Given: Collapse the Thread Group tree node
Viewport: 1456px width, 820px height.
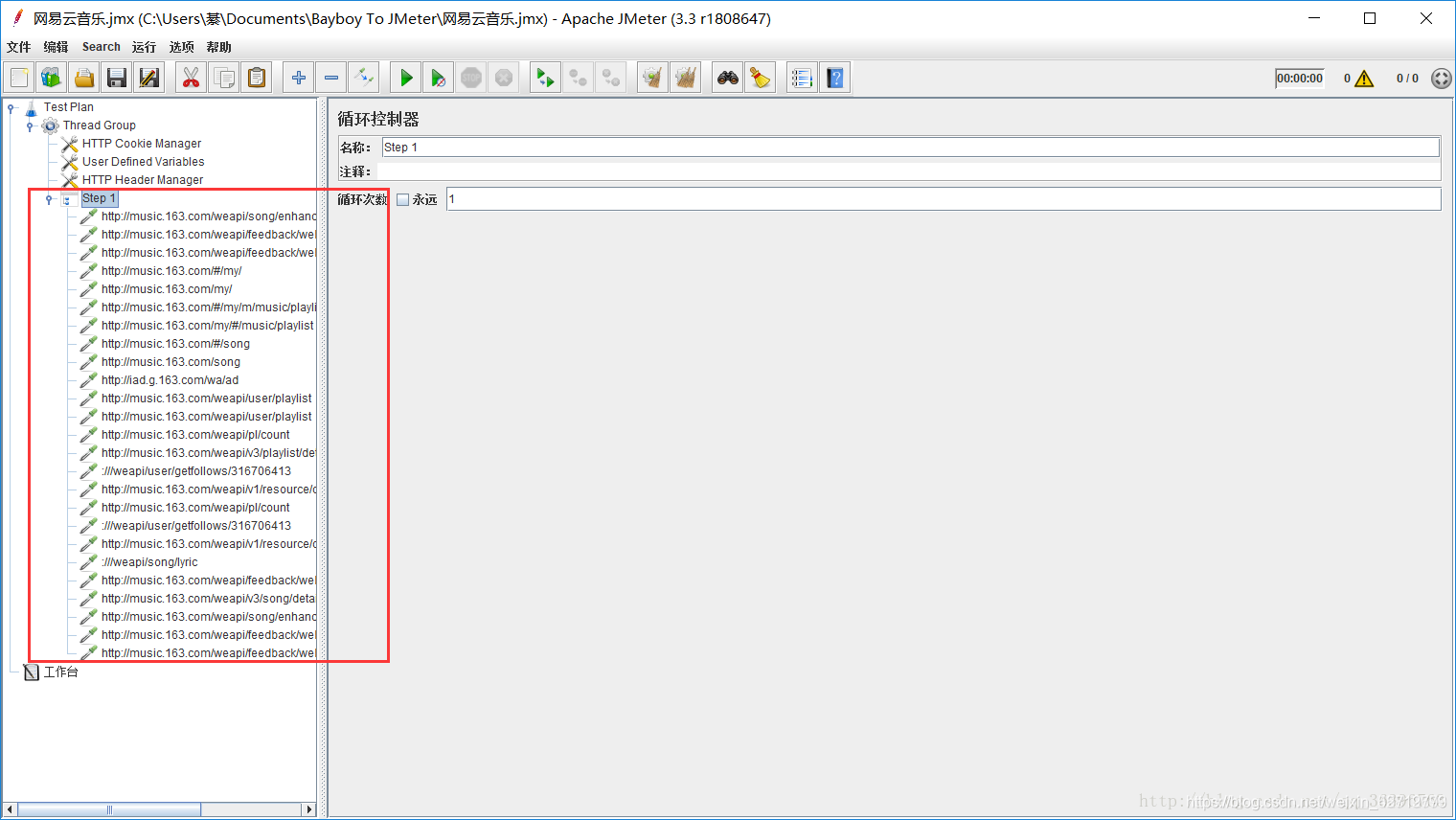Looking at the screenshot, I should [x=30, y=126].
